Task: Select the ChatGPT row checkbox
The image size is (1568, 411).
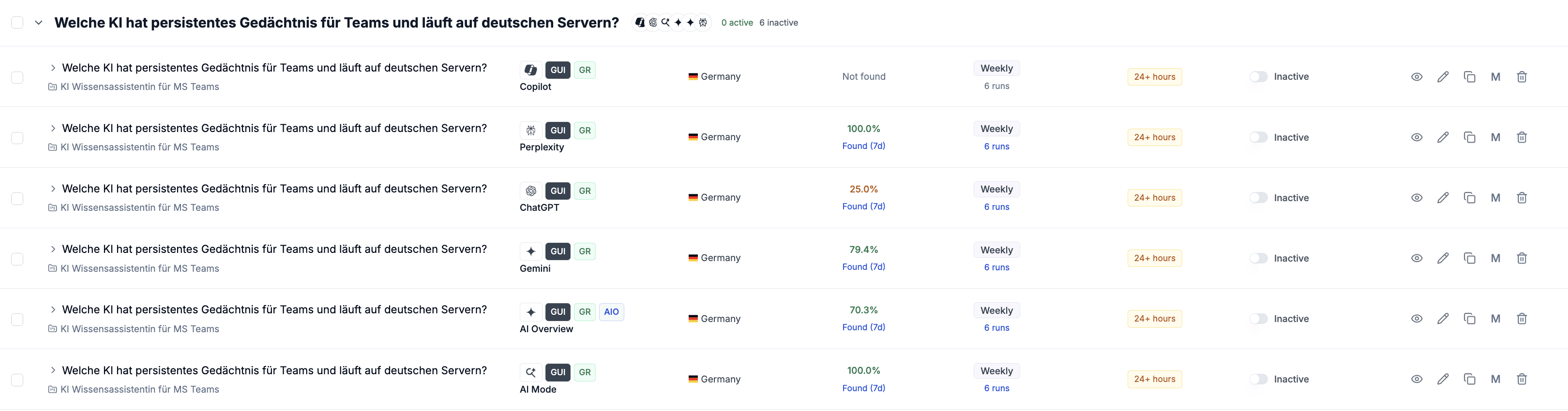Action: coord(17,198)
